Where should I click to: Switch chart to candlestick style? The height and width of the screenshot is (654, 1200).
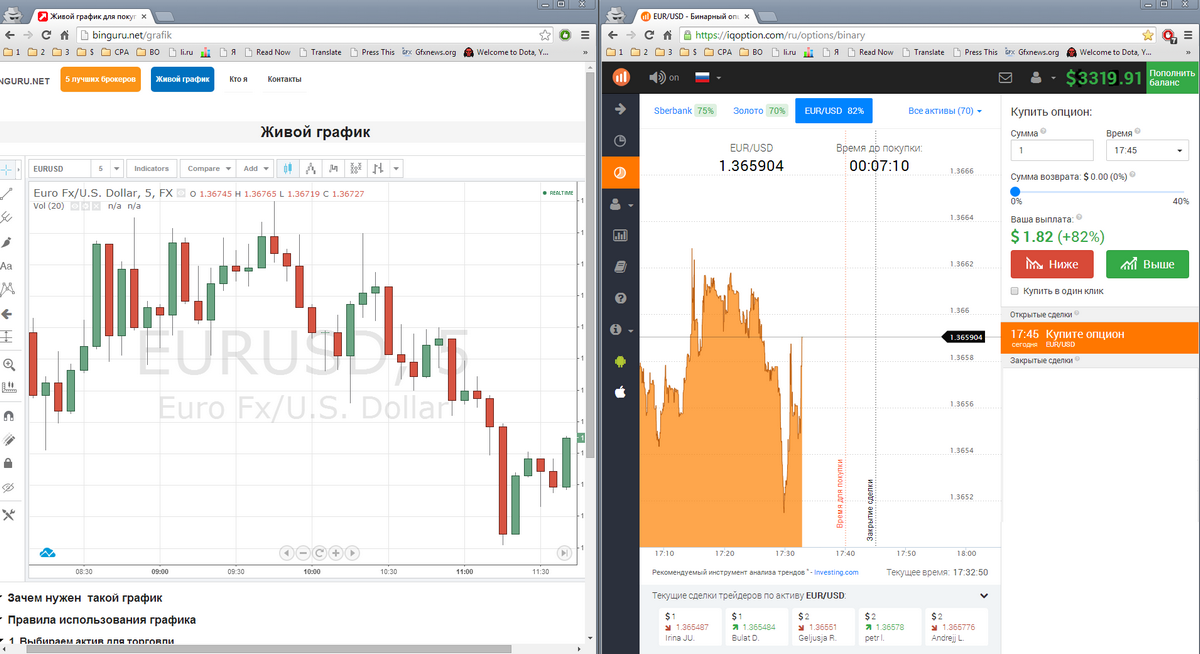(288, 168)
